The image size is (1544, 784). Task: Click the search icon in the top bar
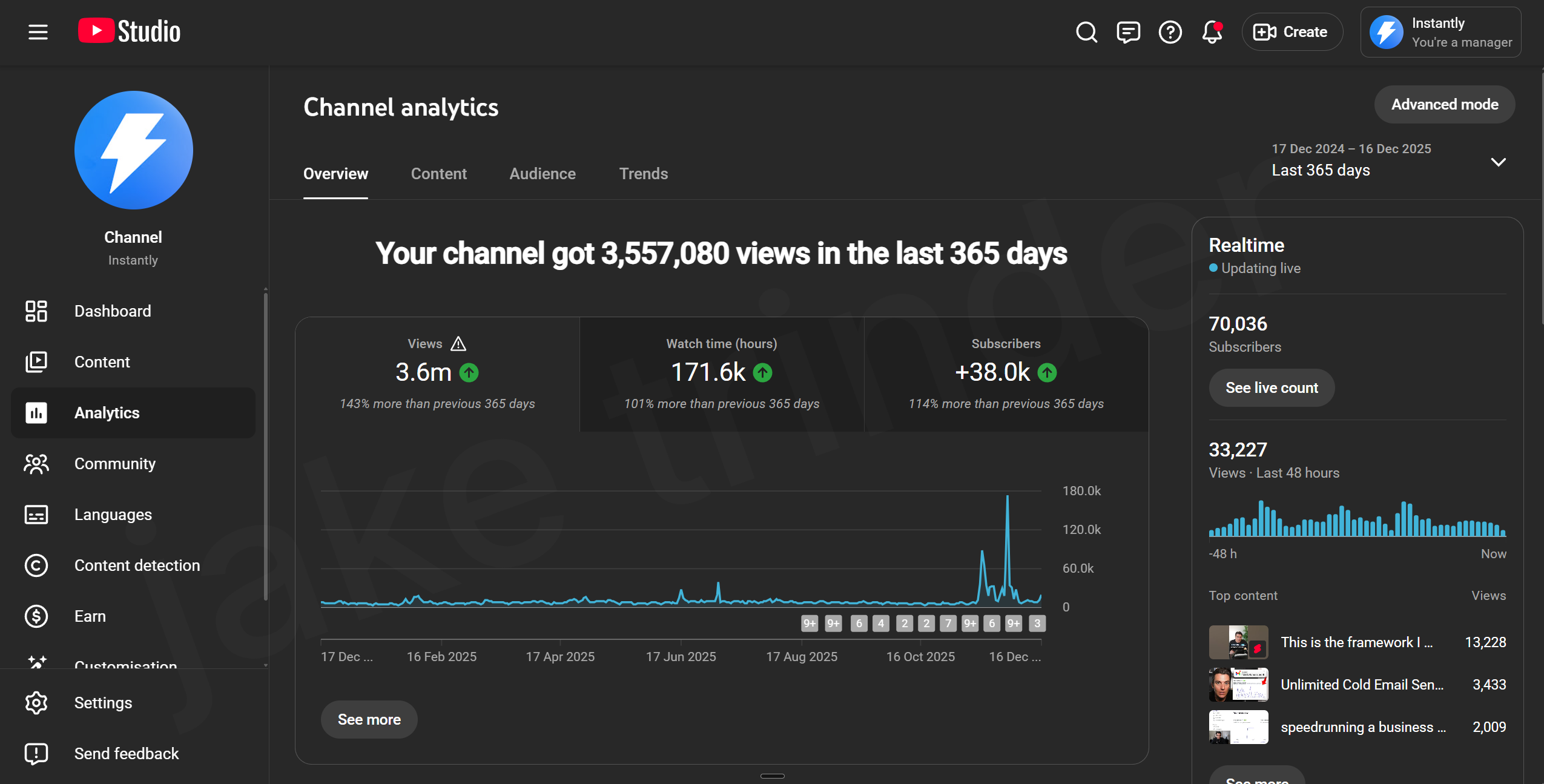(x=1086, y=32)
